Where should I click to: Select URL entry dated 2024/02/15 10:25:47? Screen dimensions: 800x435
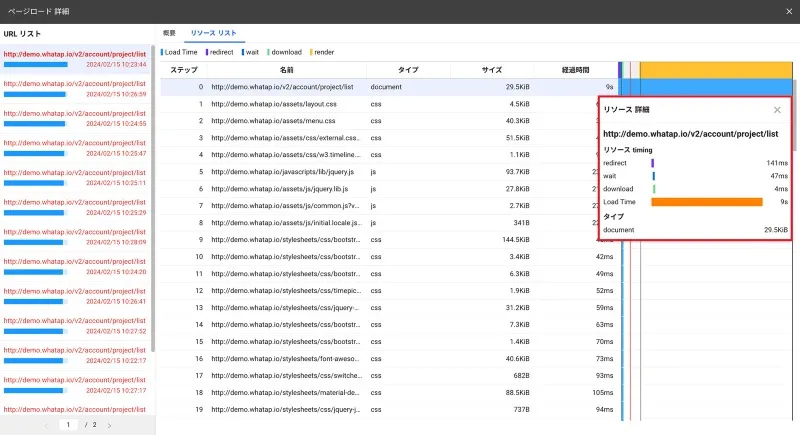coord(75,148)
